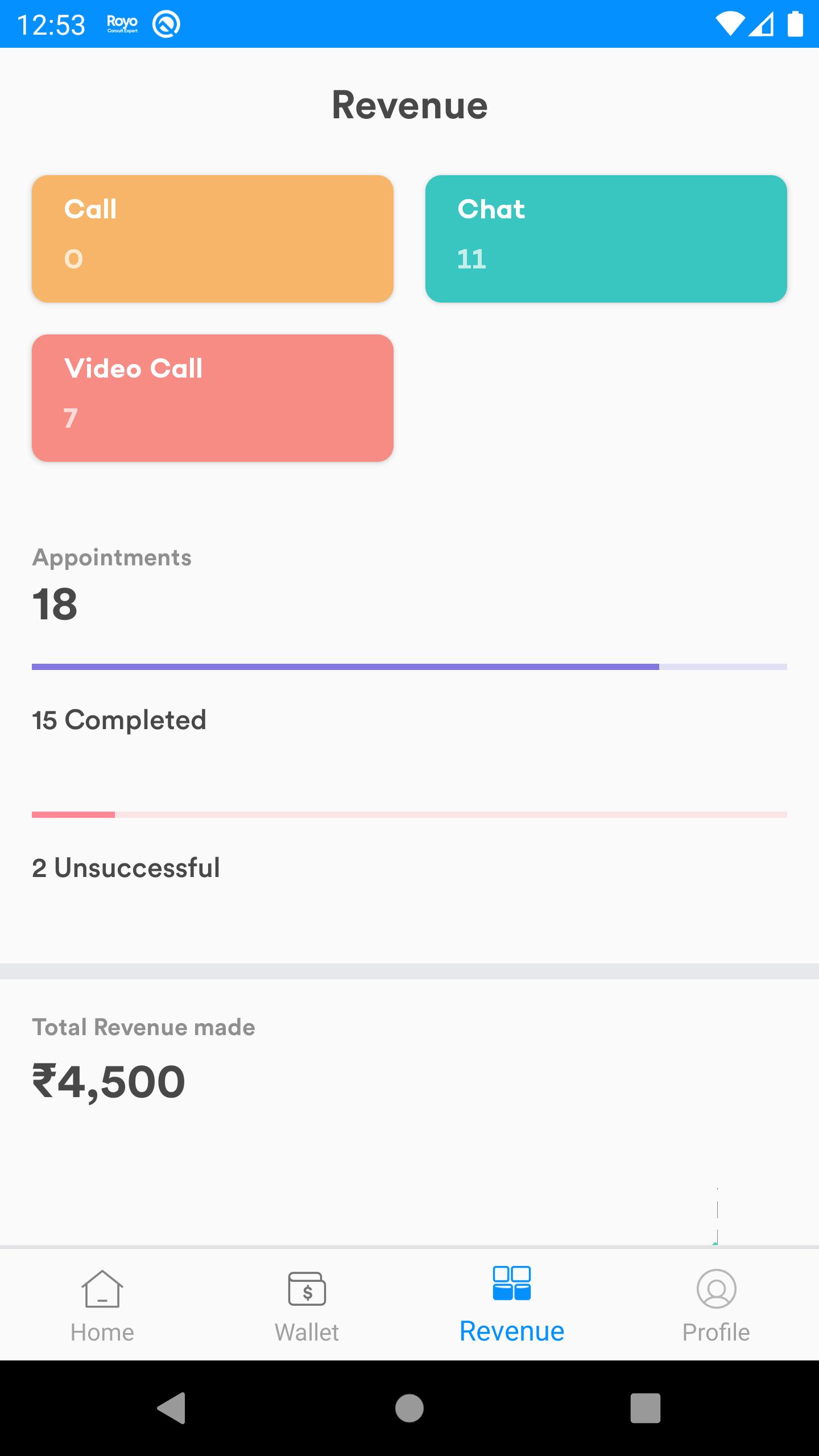Open the pink Video Call card

tap(213, 398)
